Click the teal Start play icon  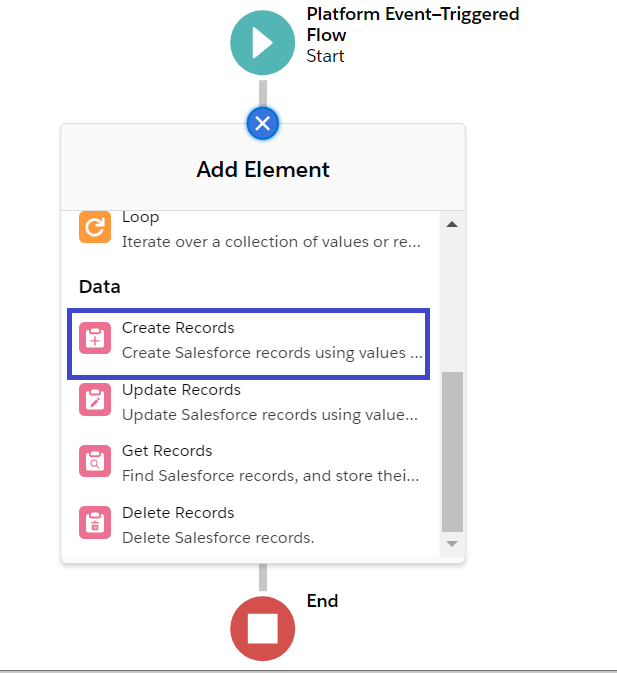[262, 42]
